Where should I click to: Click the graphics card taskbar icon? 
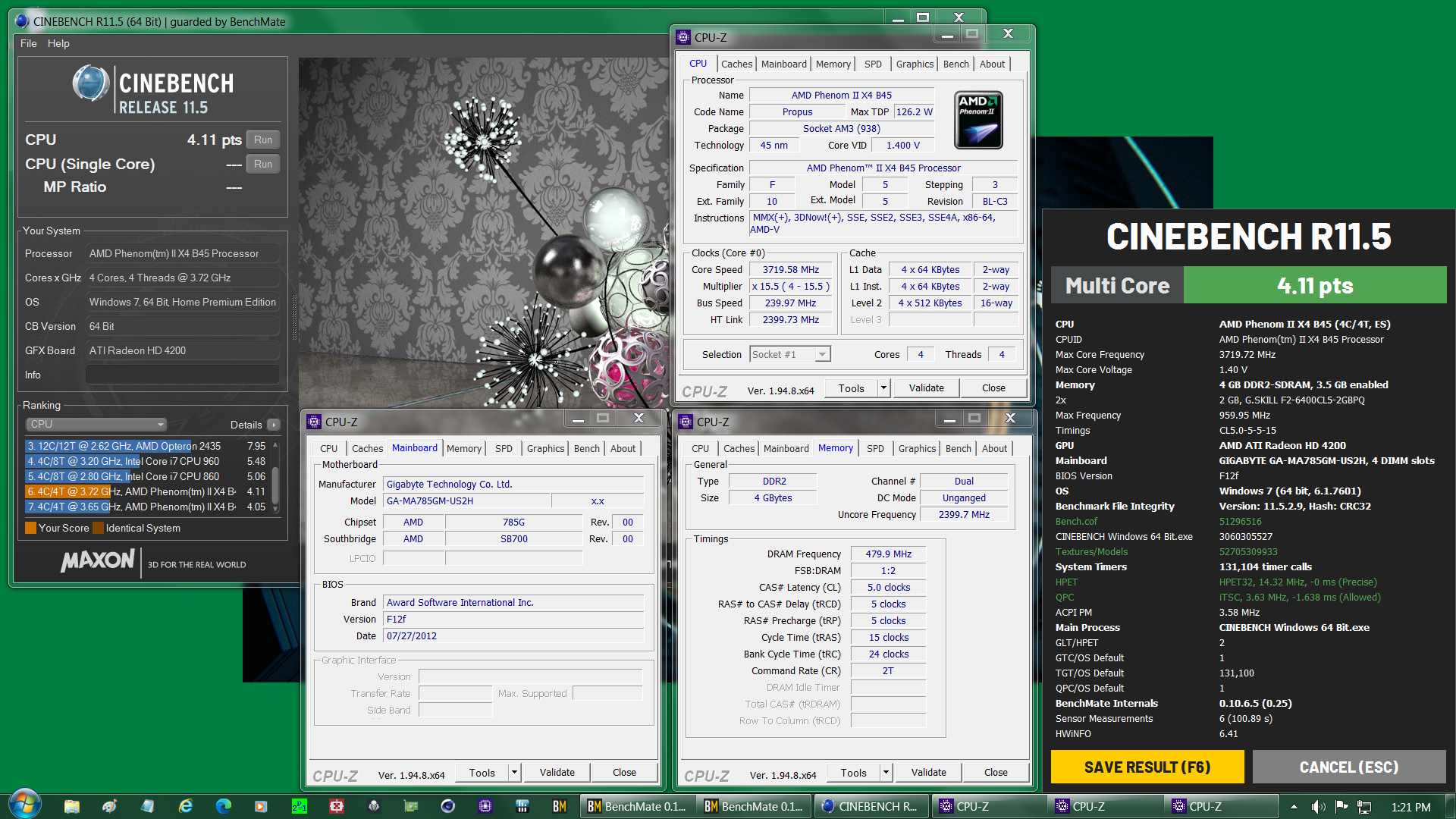tap(411, 806)
